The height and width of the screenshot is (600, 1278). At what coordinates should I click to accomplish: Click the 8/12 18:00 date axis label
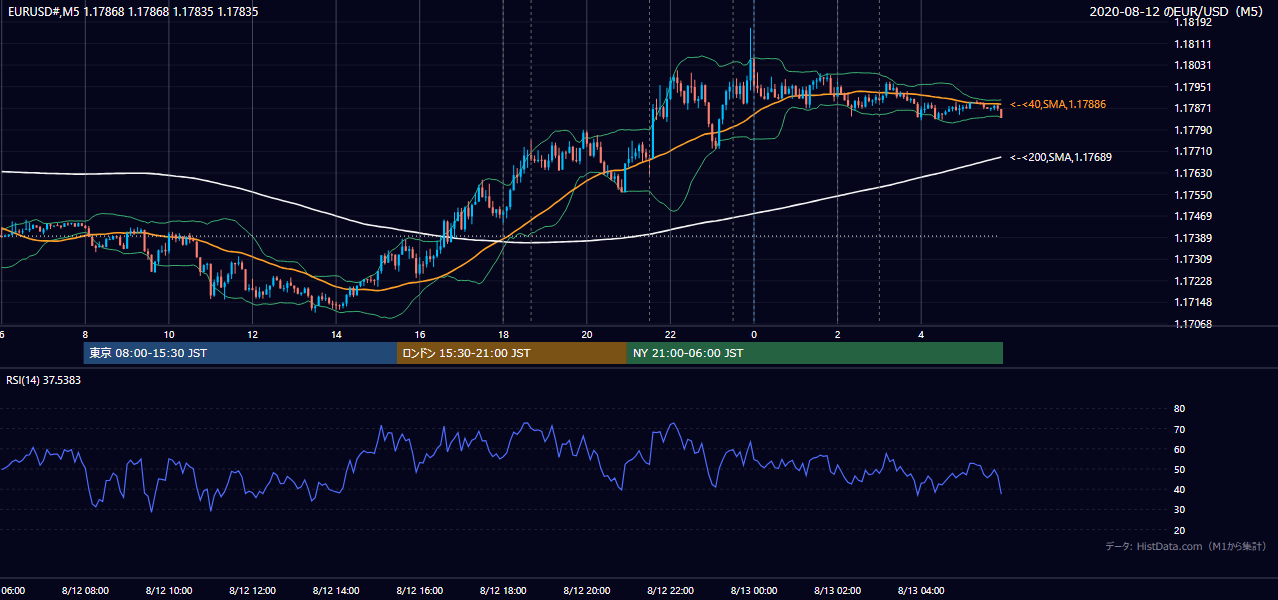(x=503, y=591)
